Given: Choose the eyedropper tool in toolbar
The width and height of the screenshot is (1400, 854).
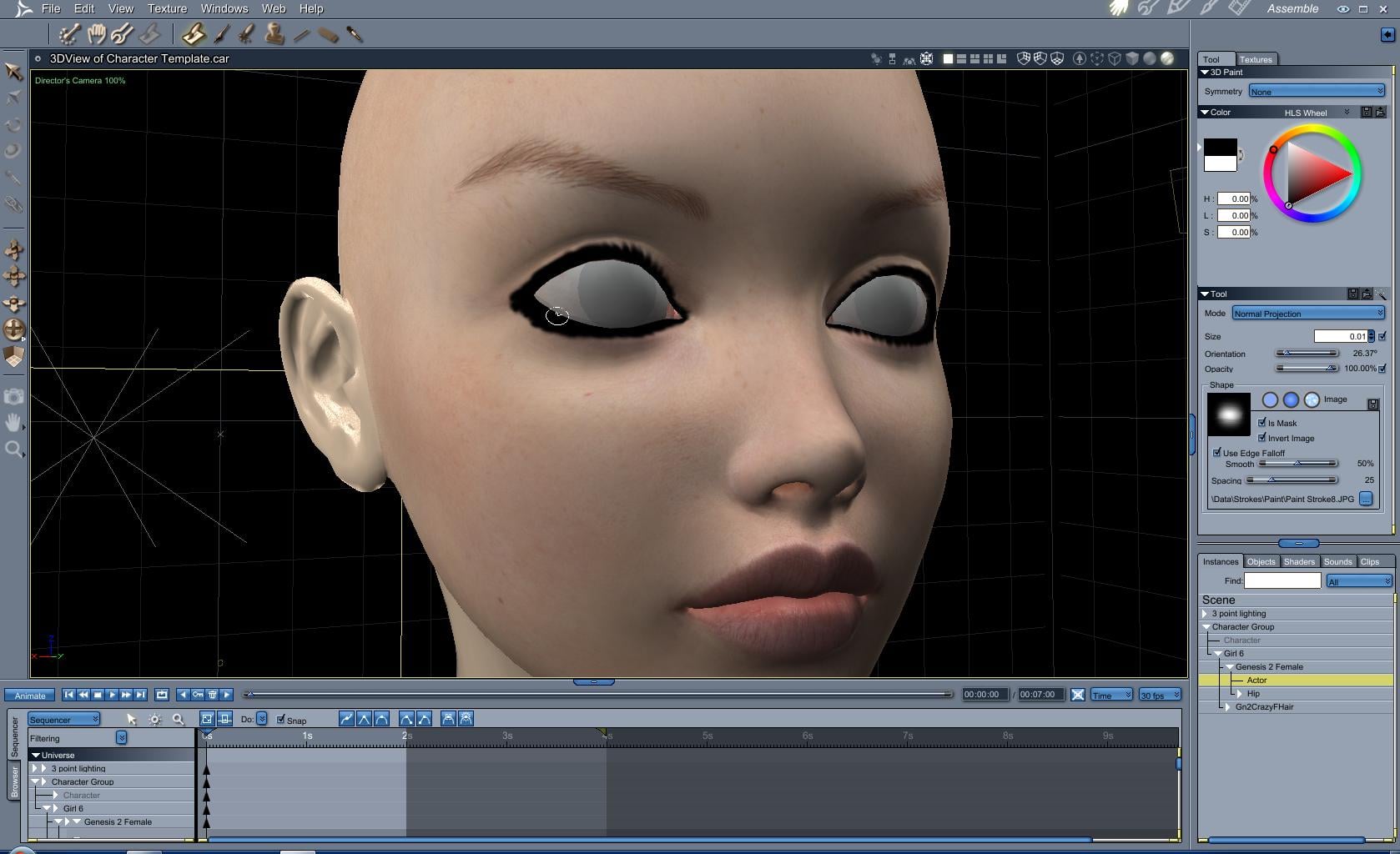Looking at the screenshot, I should coord(355,34).
